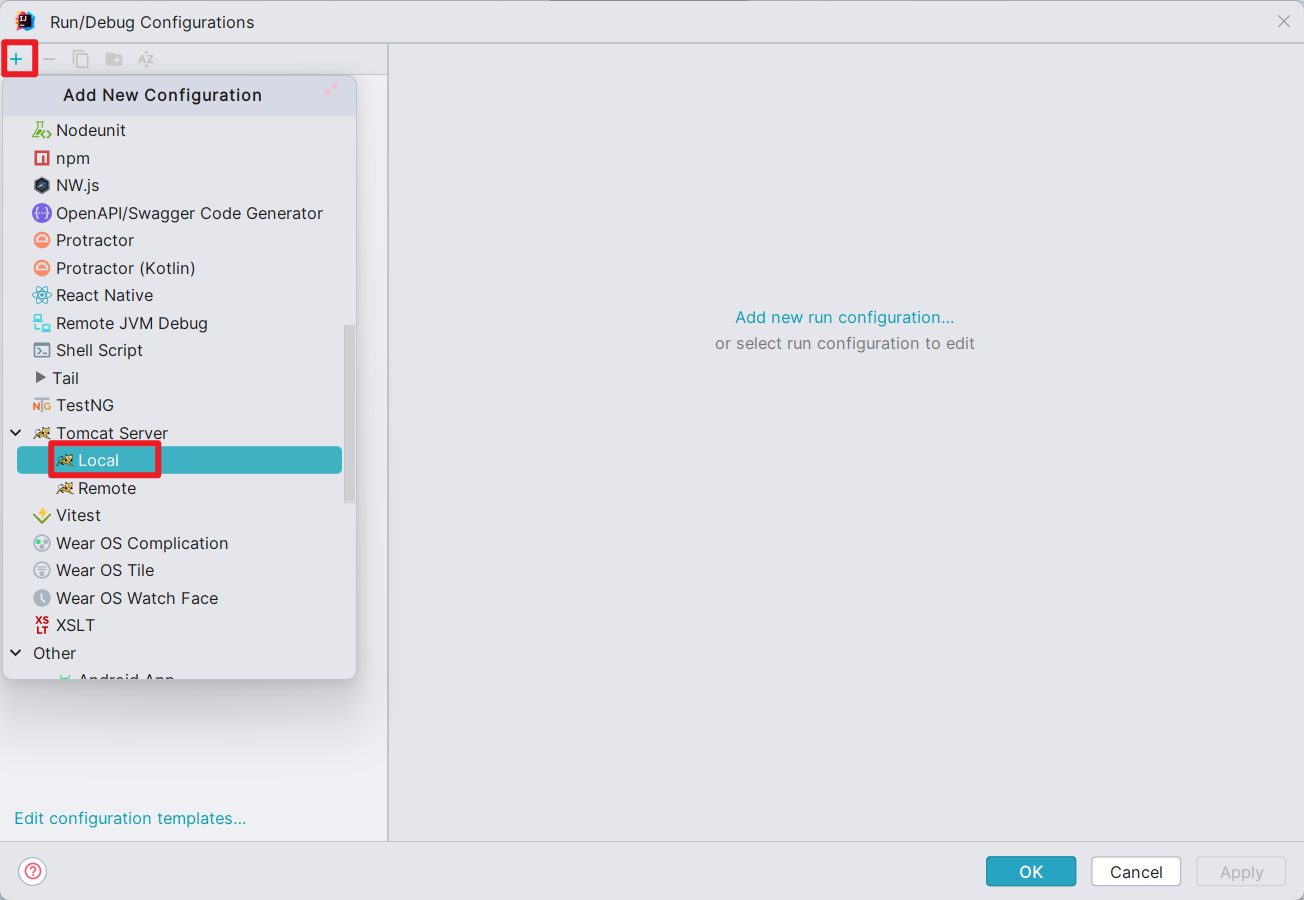
Task: Click the OK button
Action: point(1031,872)
